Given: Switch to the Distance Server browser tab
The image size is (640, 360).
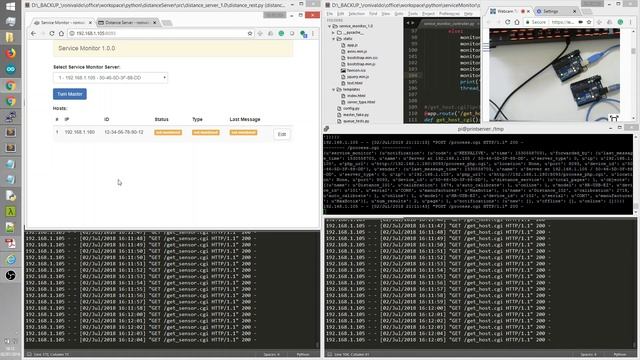Looking at the screenshot, I should click(x=127, y=22).
